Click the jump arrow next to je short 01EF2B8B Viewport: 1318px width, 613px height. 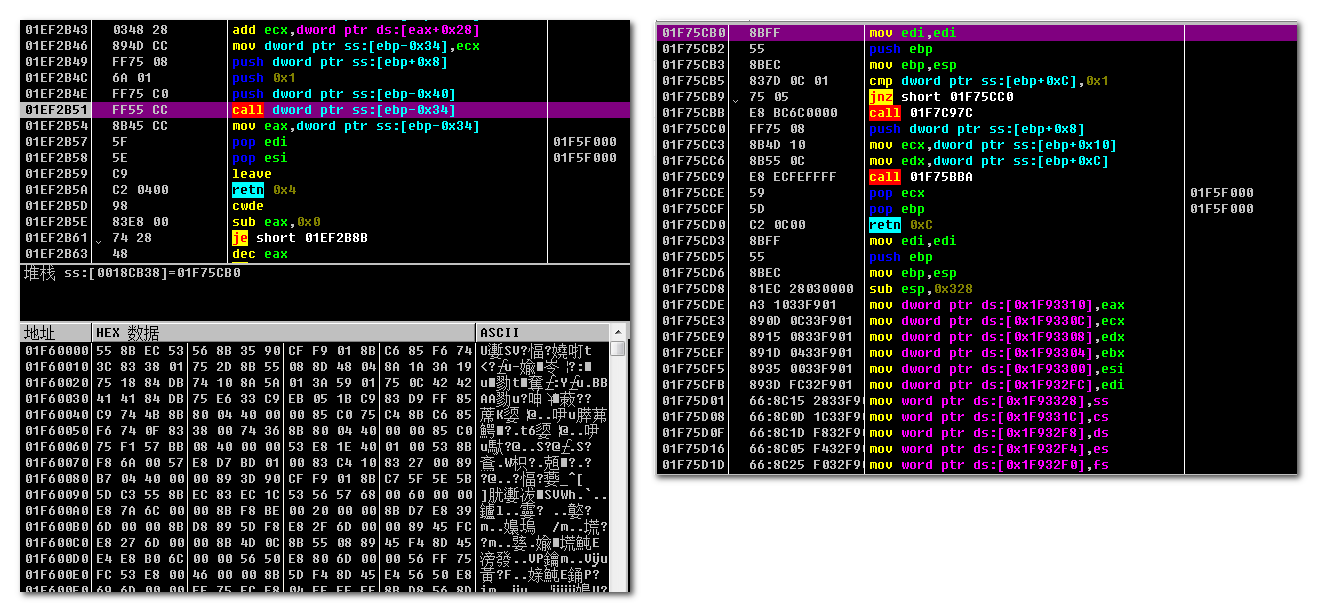pyautogui.click(x=98, y=239)
